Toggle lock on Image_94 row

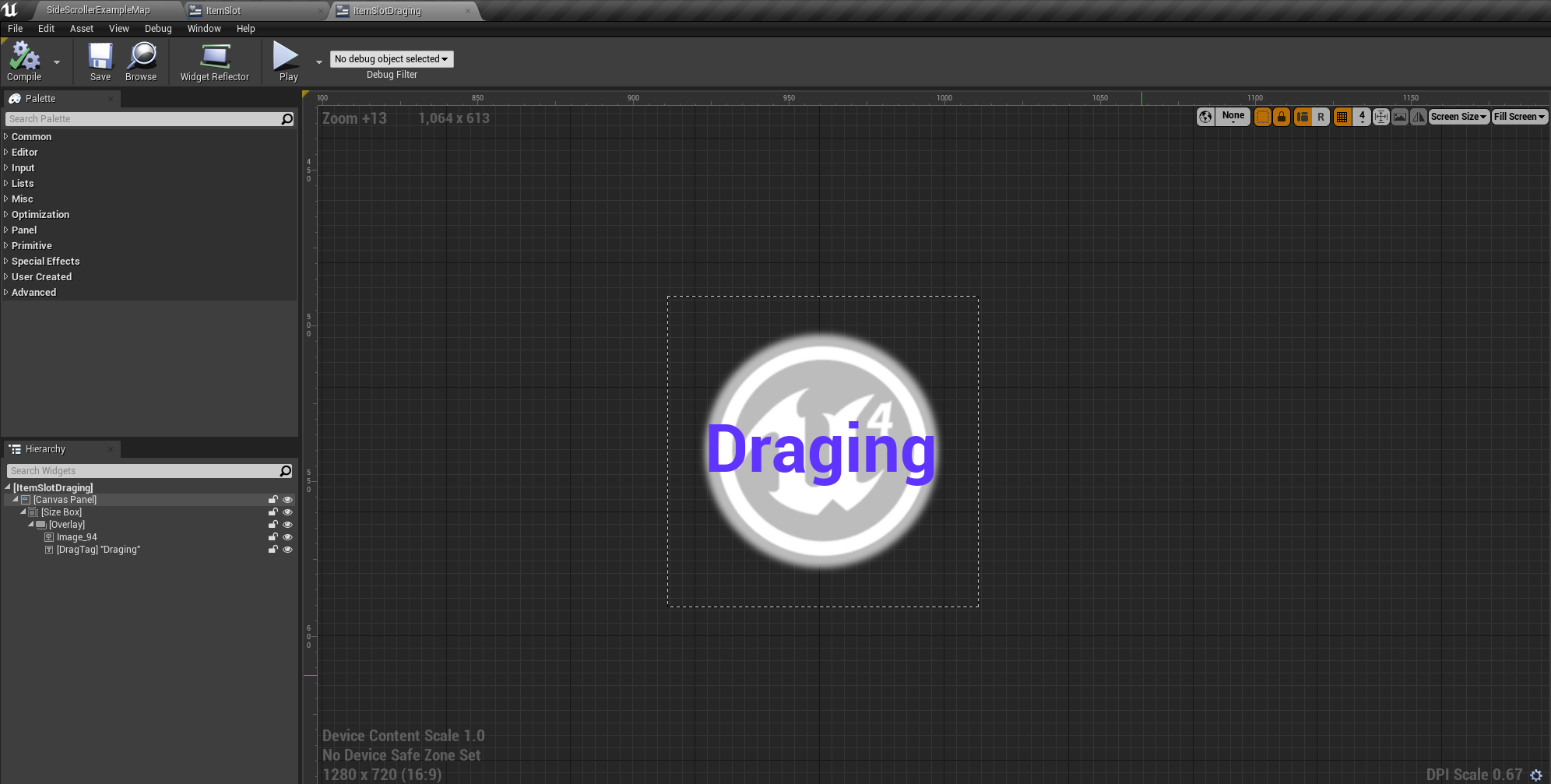[273, 537]
